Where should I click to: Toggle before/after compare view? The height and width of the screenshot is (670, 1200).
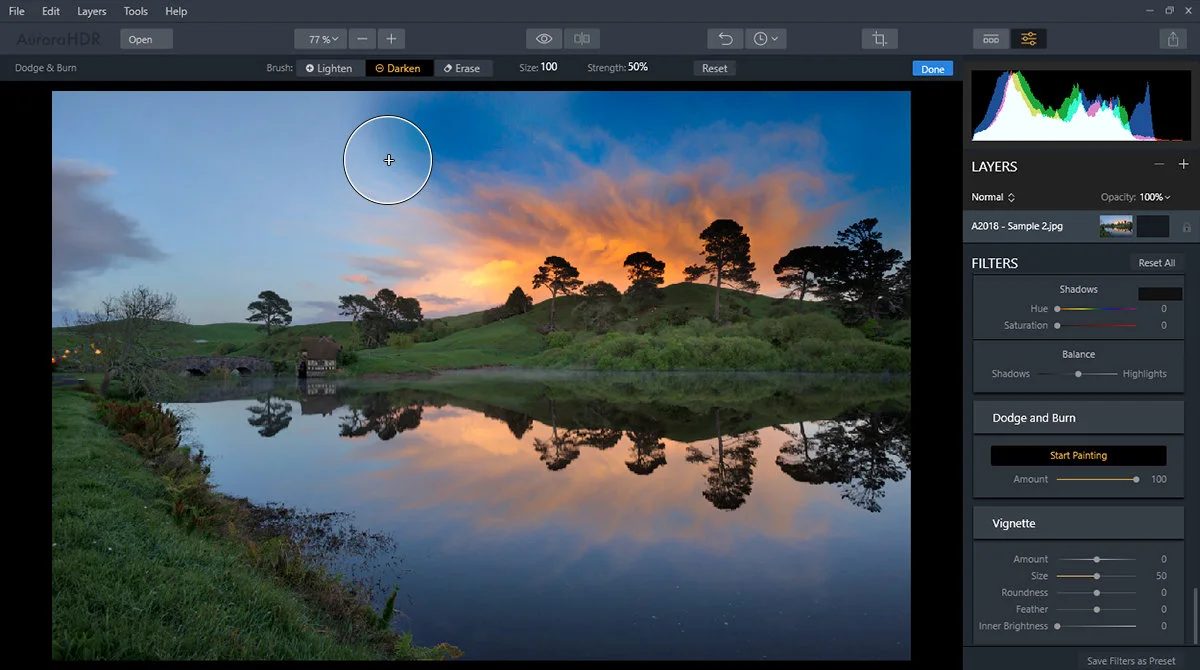[581, 39]
